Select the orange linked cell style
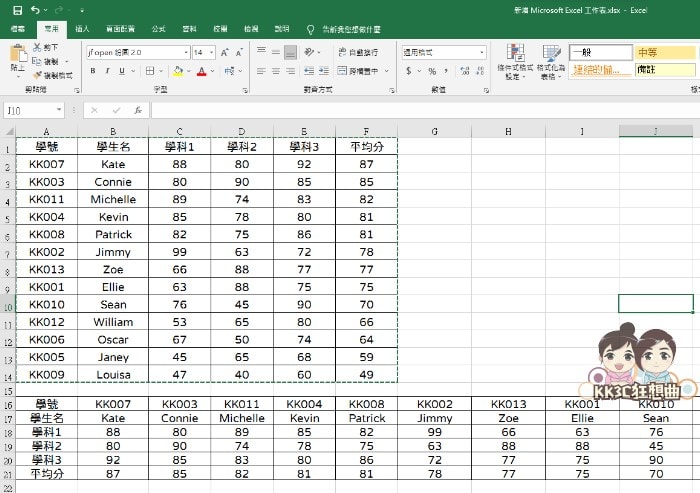 (x=601, y=70)
